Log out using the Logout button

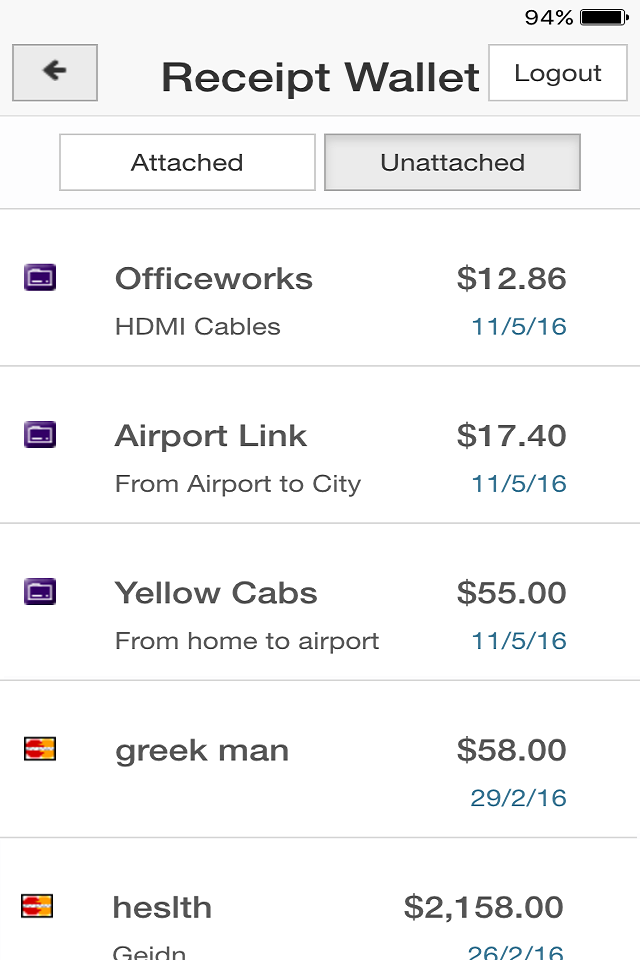pos(558,72)
